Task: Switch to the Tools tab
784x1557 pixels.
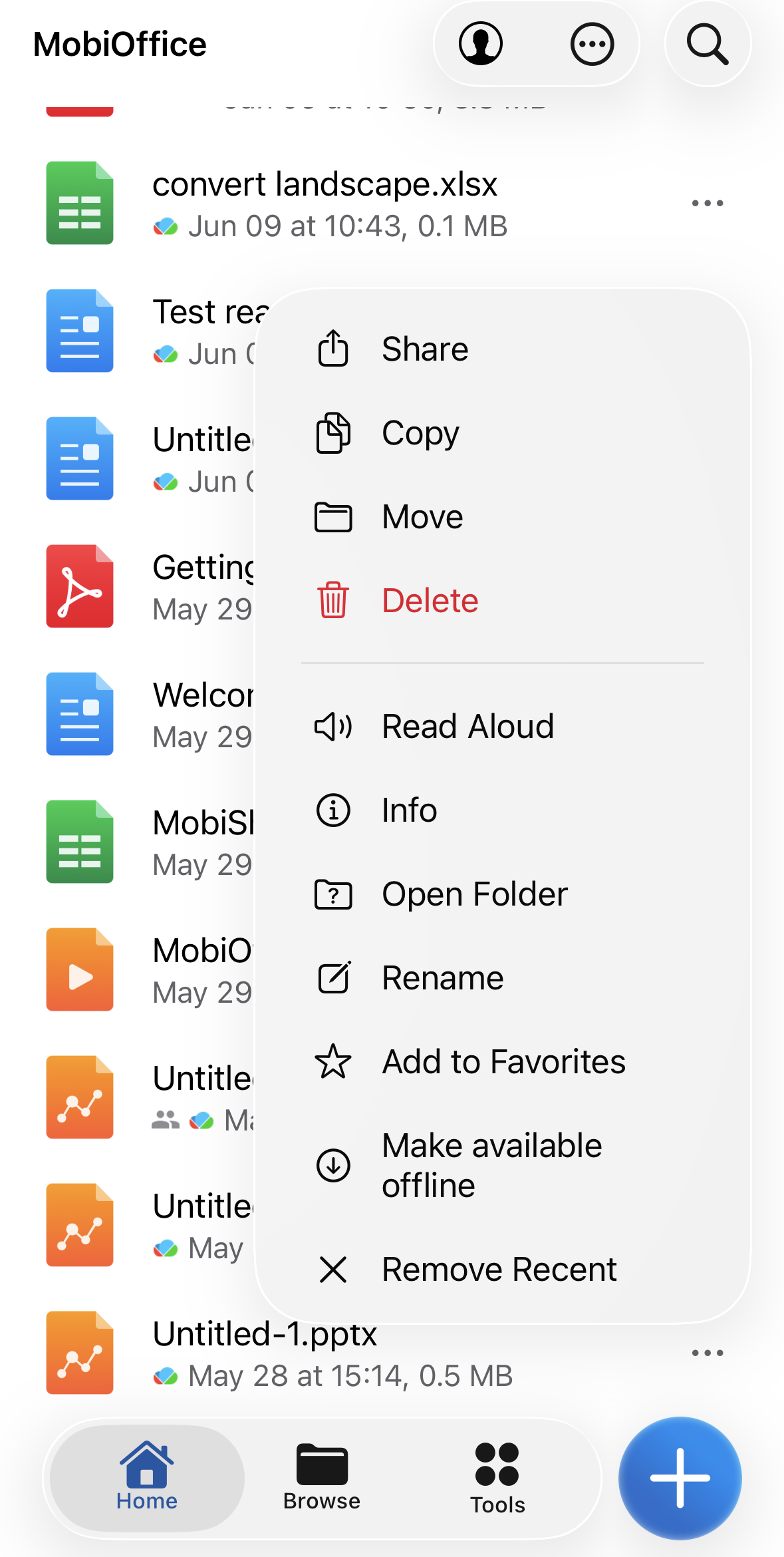Action: pos(497,1478)
